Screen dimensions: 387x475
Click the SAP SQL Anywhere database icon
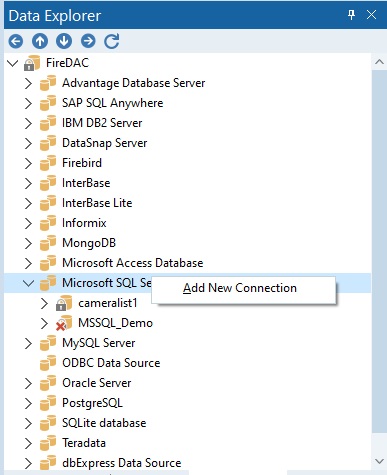(x=48, y=103)
